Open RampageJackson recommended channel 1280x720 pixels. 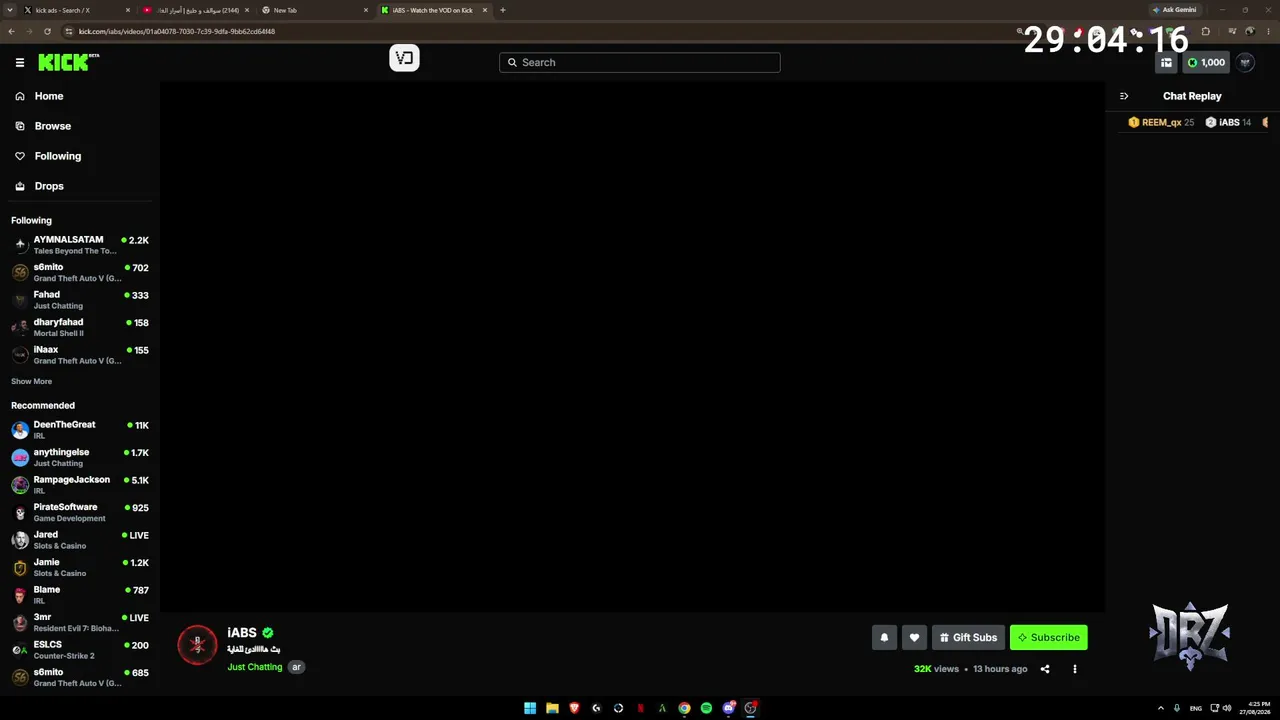click(x=80, y=485)
